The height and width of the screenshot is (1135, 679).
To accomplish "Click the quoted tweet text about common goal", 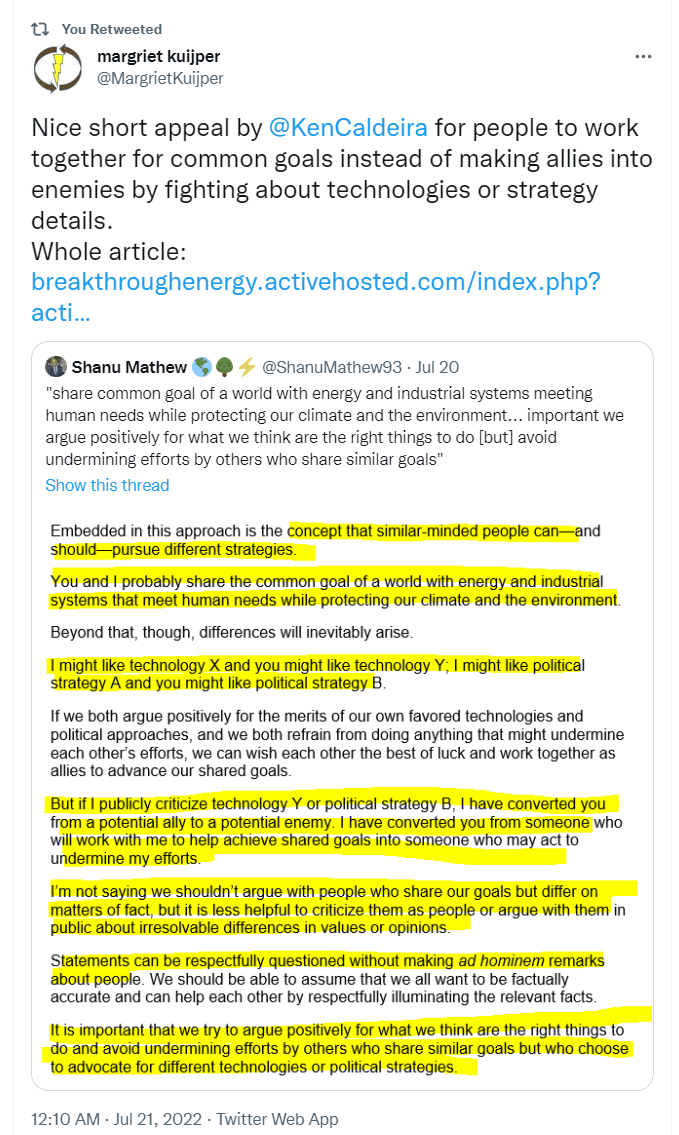I will (334, 426).
